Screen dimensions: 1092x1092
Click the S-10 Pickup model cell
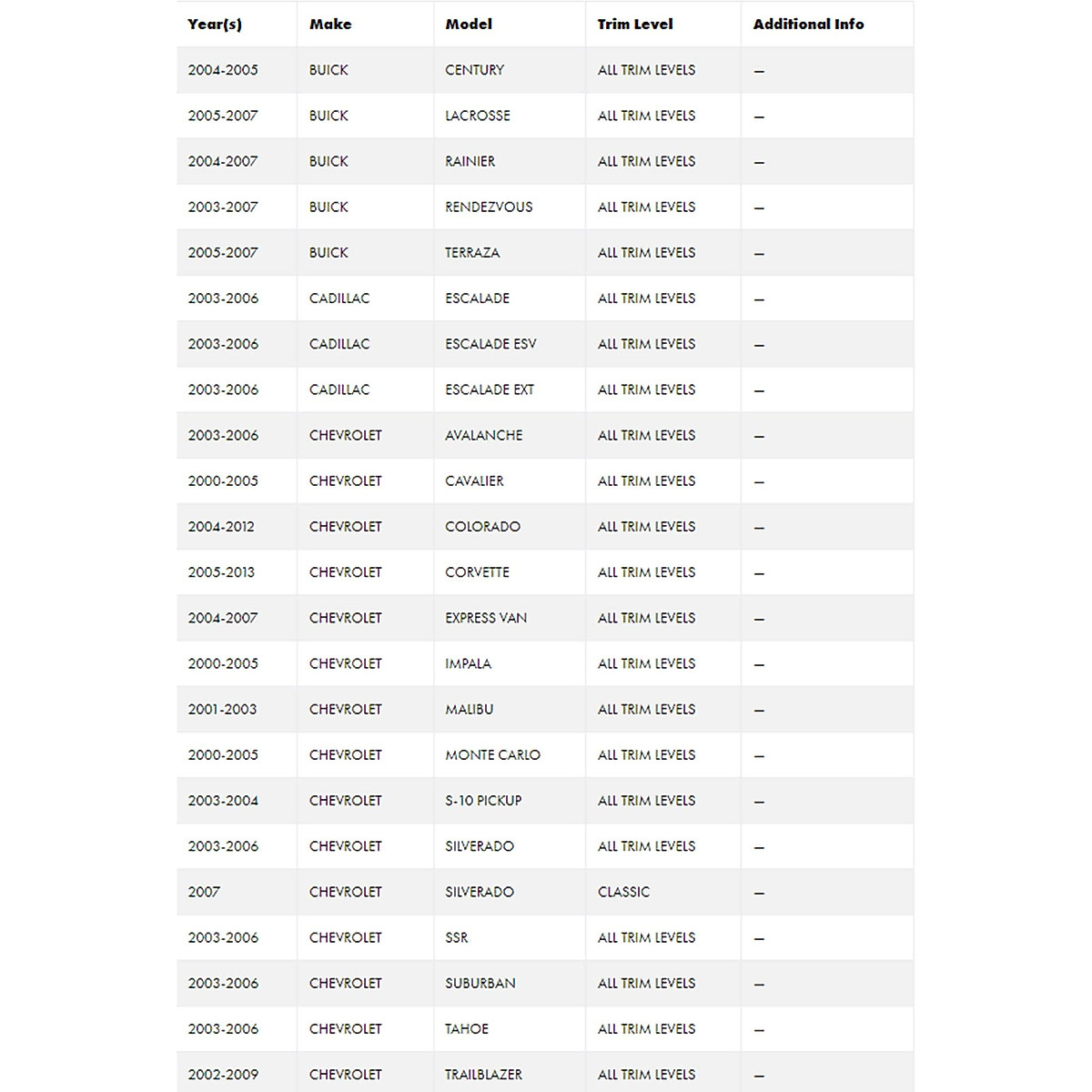483,801
